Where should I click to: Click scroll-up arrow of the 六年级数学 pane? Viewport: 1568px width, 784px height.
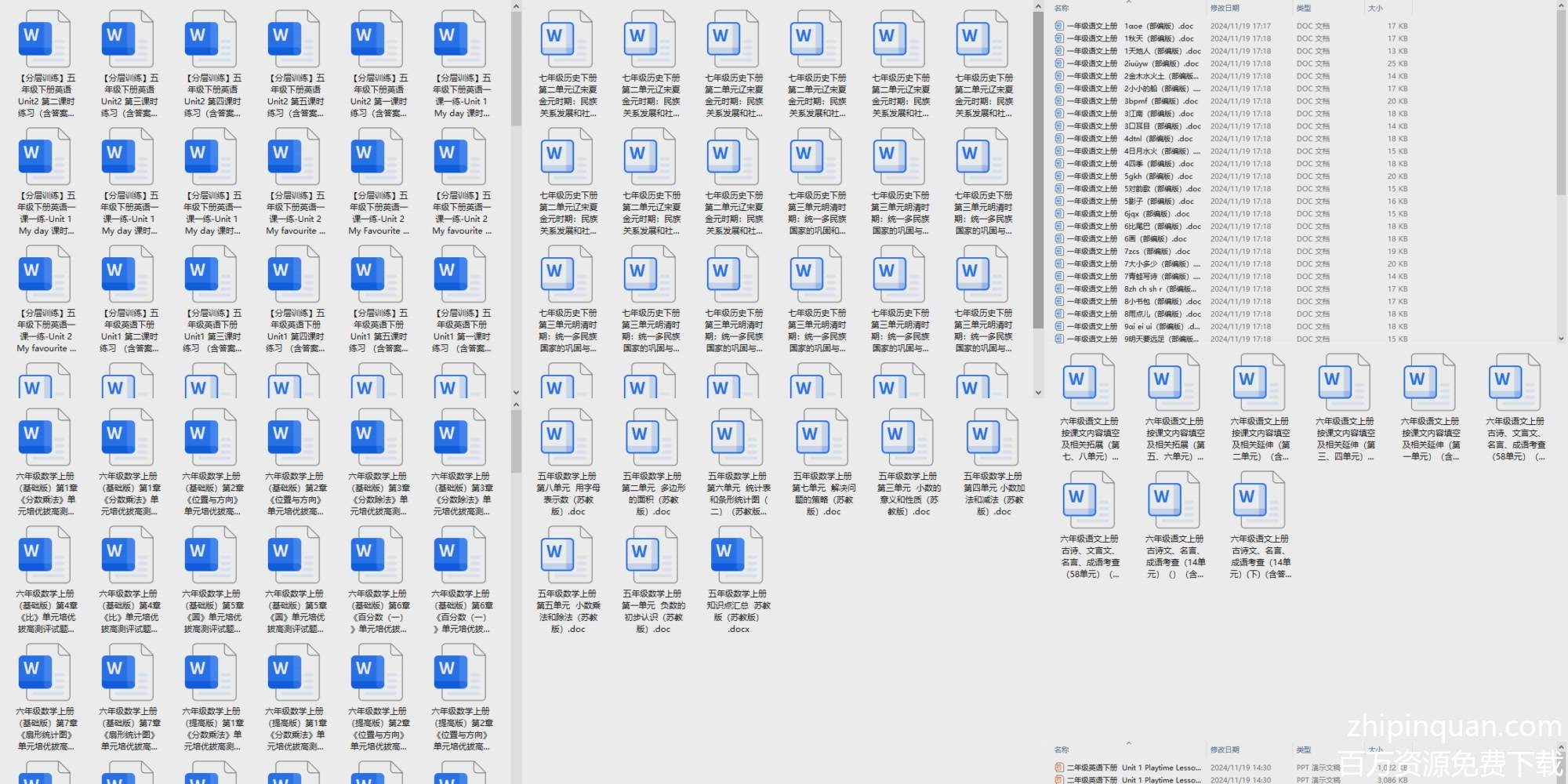click(x=516, y=405)
